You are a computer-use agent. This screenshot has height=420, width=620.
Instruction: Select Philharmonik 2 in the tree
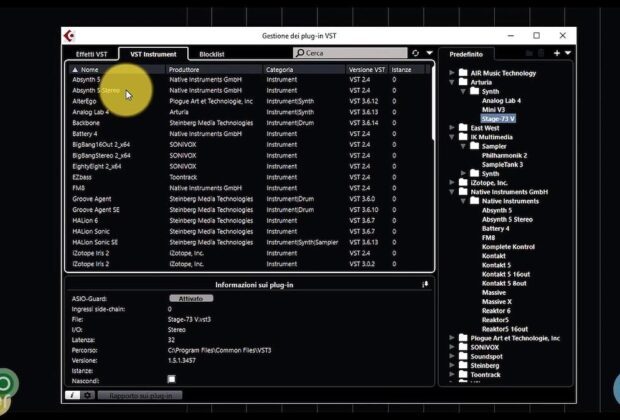coord(505,155)
